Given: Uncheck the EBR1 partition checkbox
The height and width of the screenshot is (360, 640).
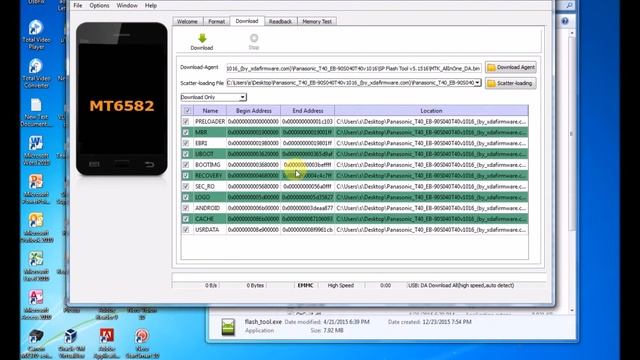Looking at the screenshot, I should [x=186, y=143].
